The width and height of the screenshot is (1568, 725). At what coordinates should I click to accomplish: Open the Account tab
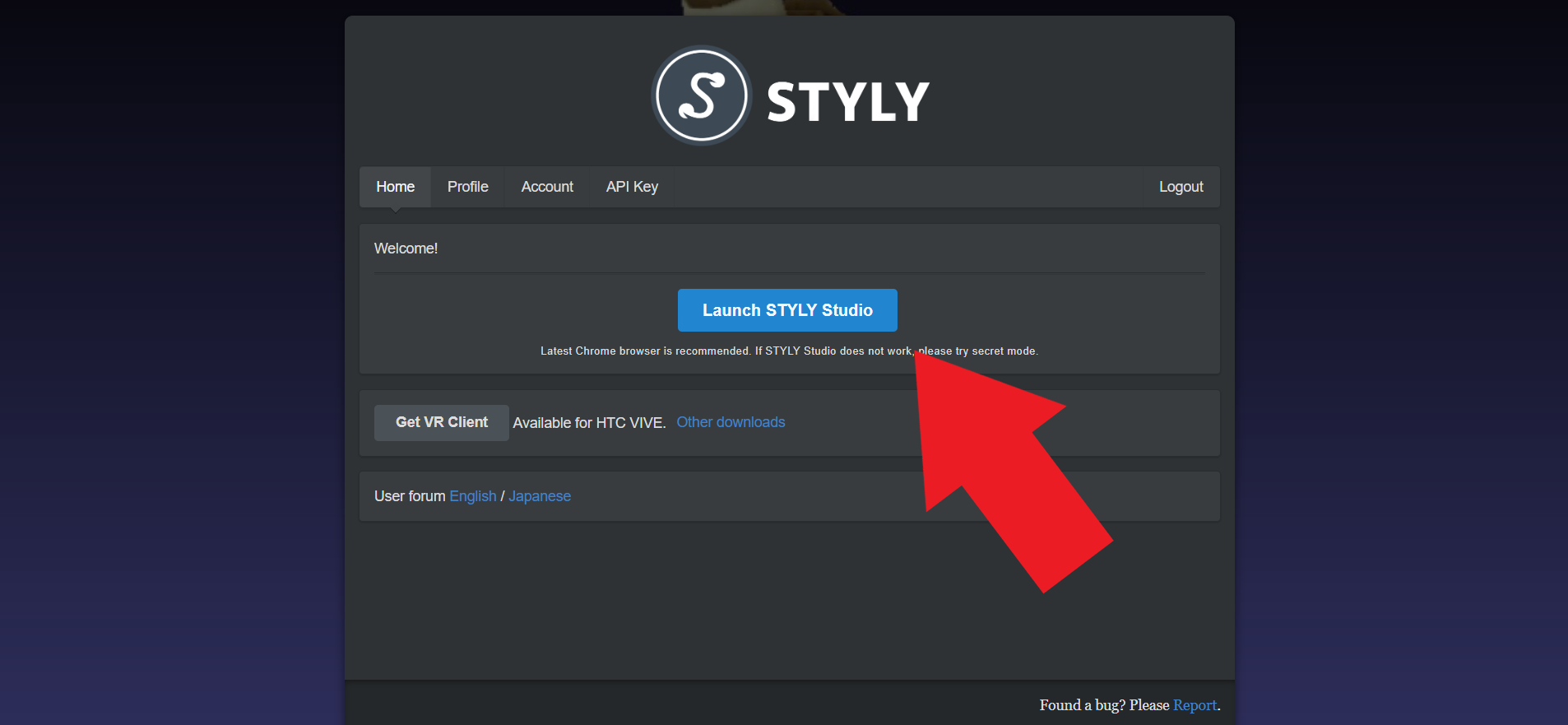pos(547,187)
